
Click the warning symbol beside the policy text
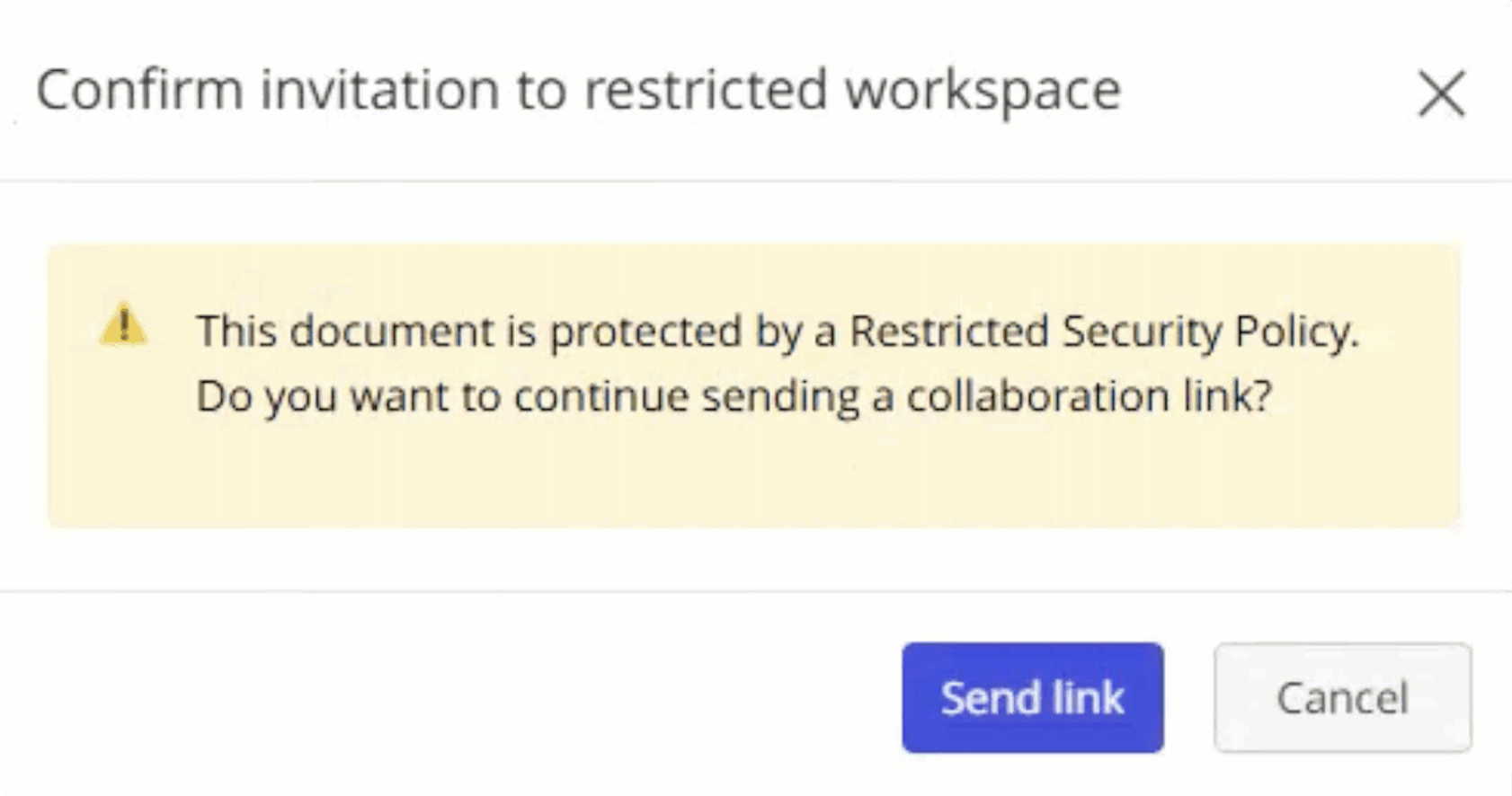(x=124, y=324)
